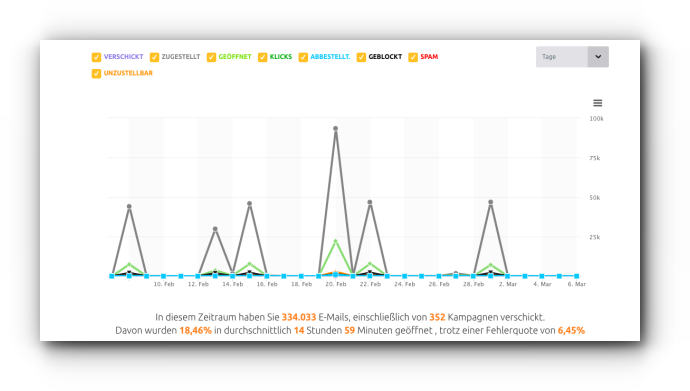690x391 pixels.
Task: Toggle the ZUGESTELLT checkbox
Action: 154,57
